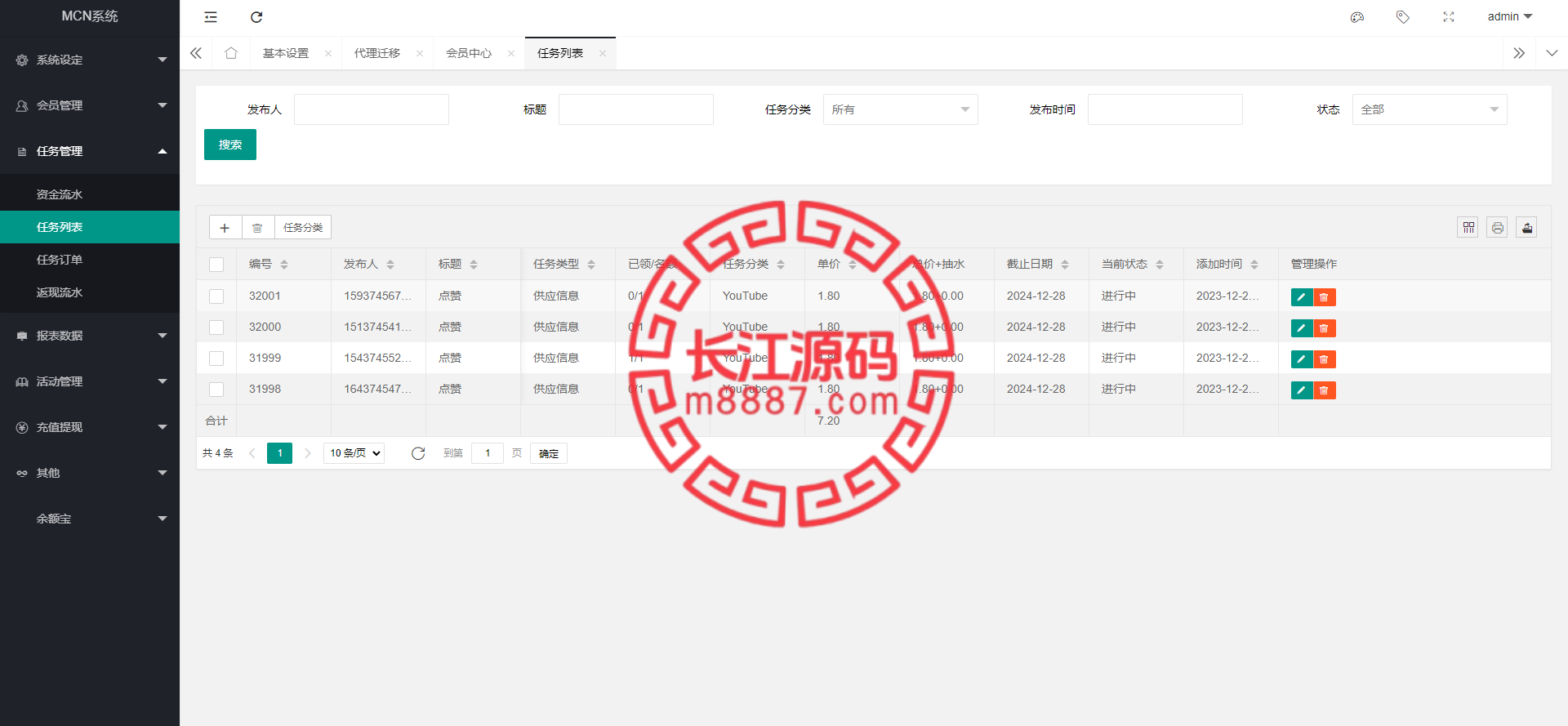Screen dimensions: 1568x726
Task: Open the tab options down-chevron
Action: 1552,53
